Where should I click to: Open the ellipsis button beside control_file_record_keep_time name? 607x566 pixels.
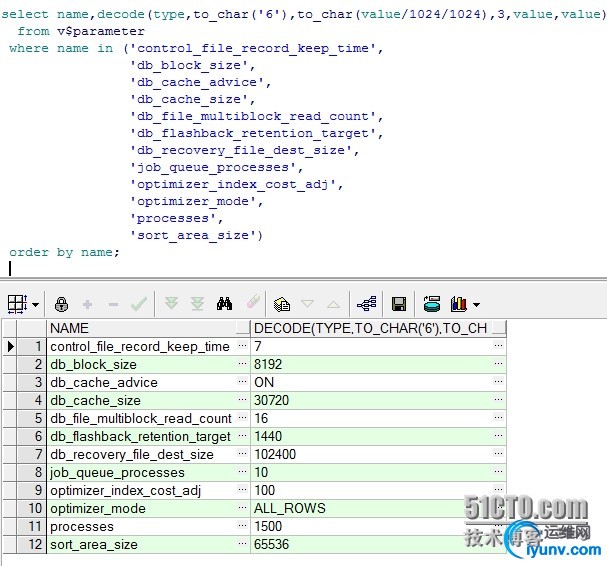tap(242, 345)
